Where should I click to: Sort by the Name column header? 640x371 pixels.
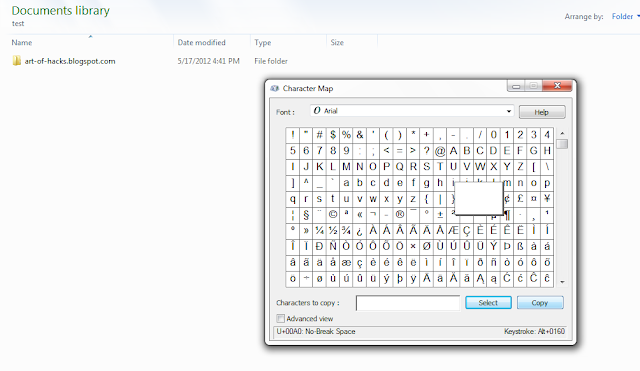22,42
